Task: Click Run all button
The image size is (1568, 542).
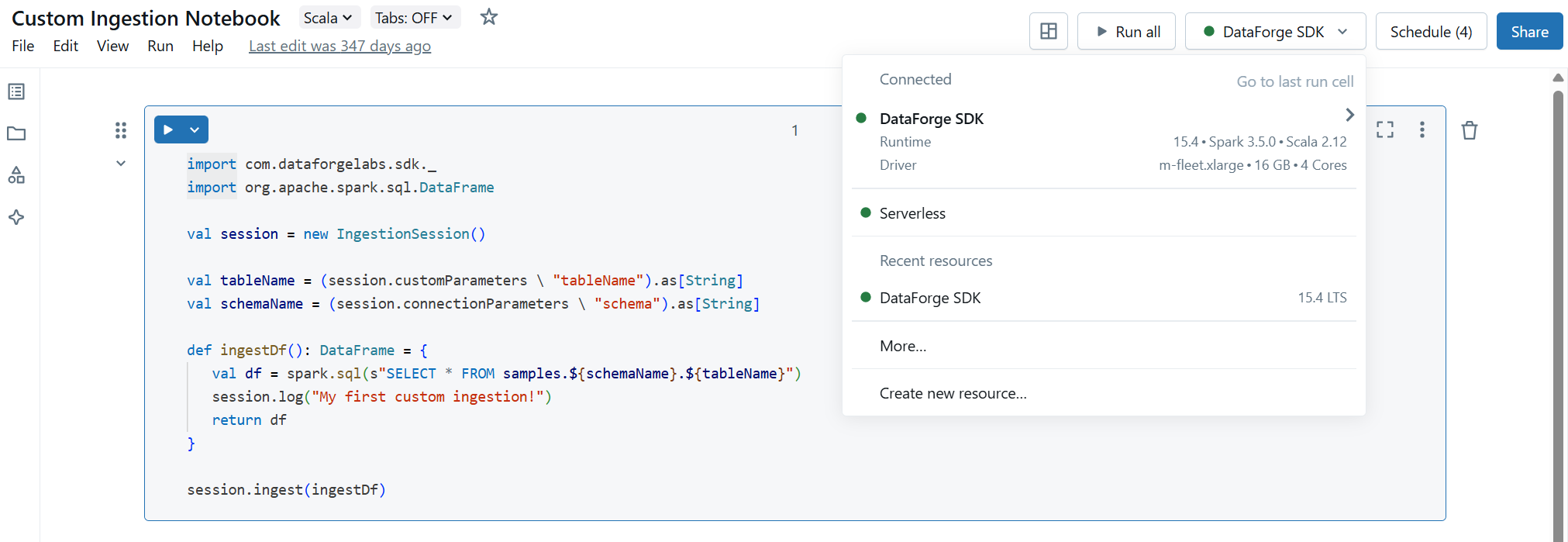Action: point(1126,32)
